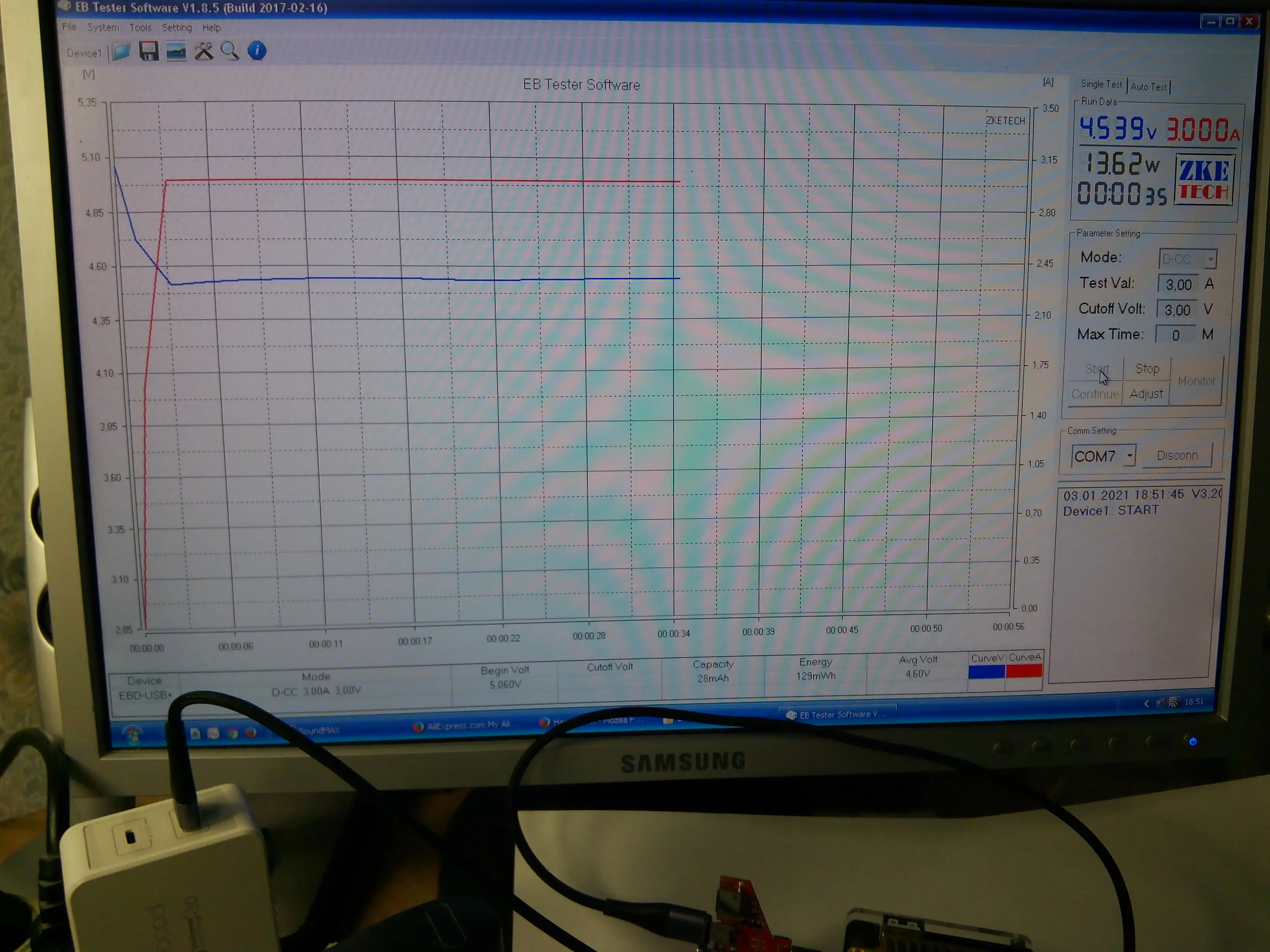
Task: Open the COM7 port dropdown
Action: [x=1129, y=456]
